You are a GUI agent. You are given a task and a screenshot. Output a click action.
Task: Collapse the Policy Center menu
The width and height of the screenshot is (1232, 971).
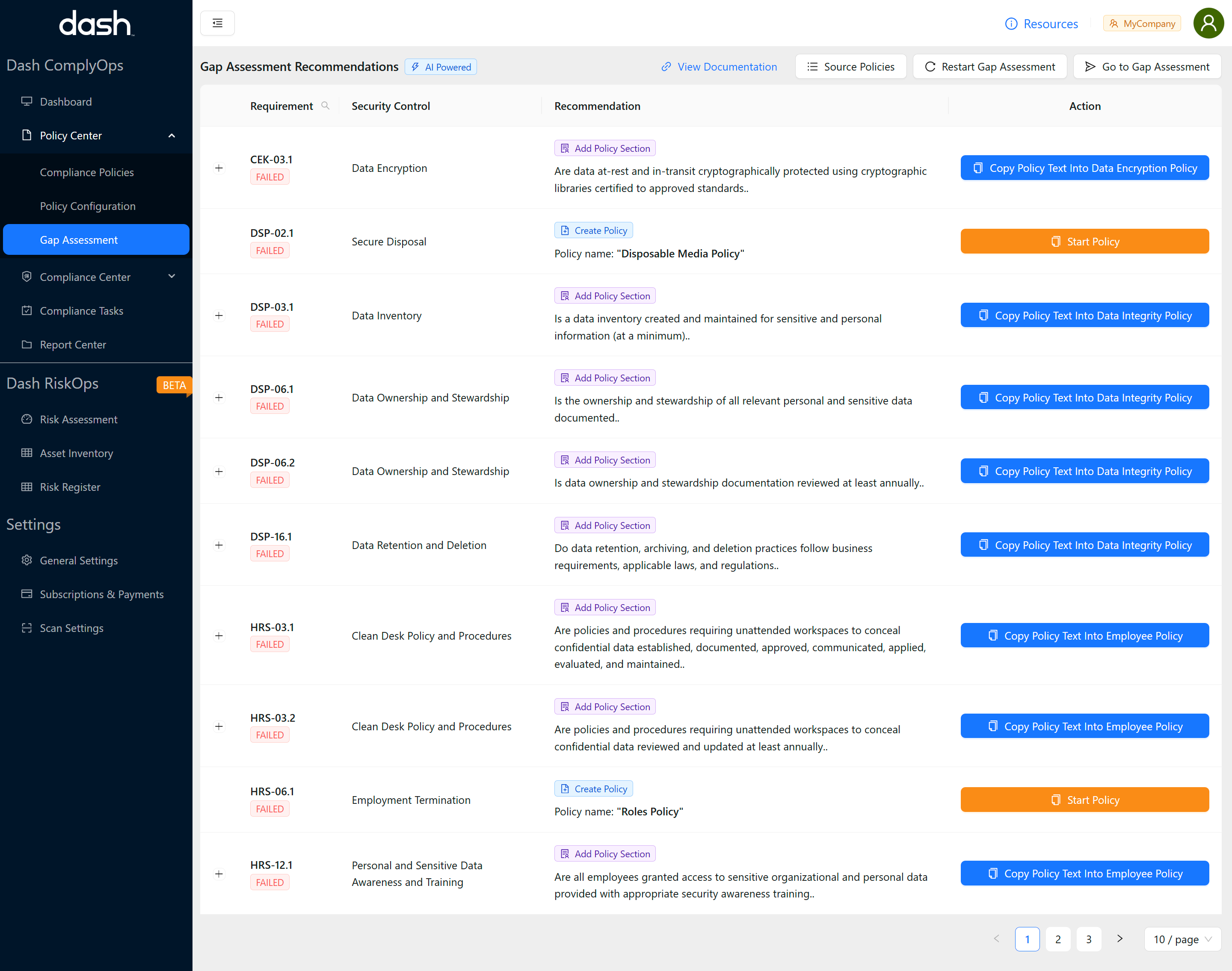click(172, 136)
